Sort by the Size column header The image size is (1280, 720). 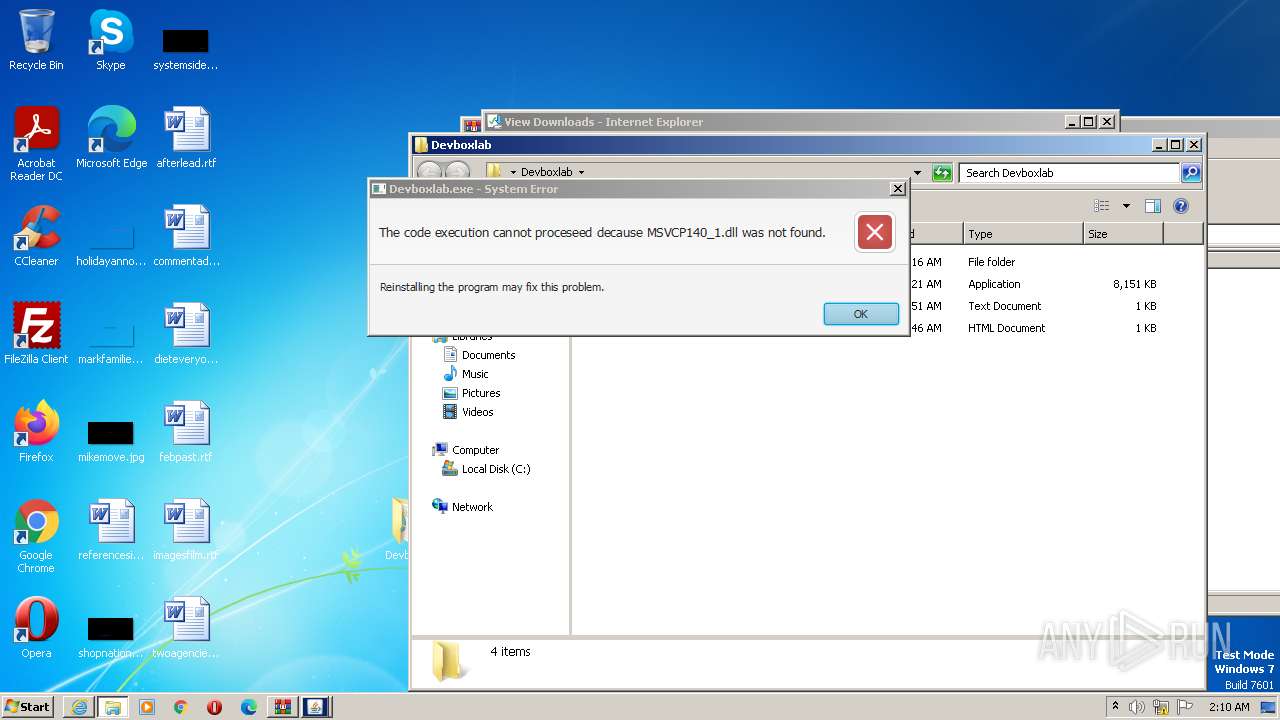click(x=1123, y=233)
